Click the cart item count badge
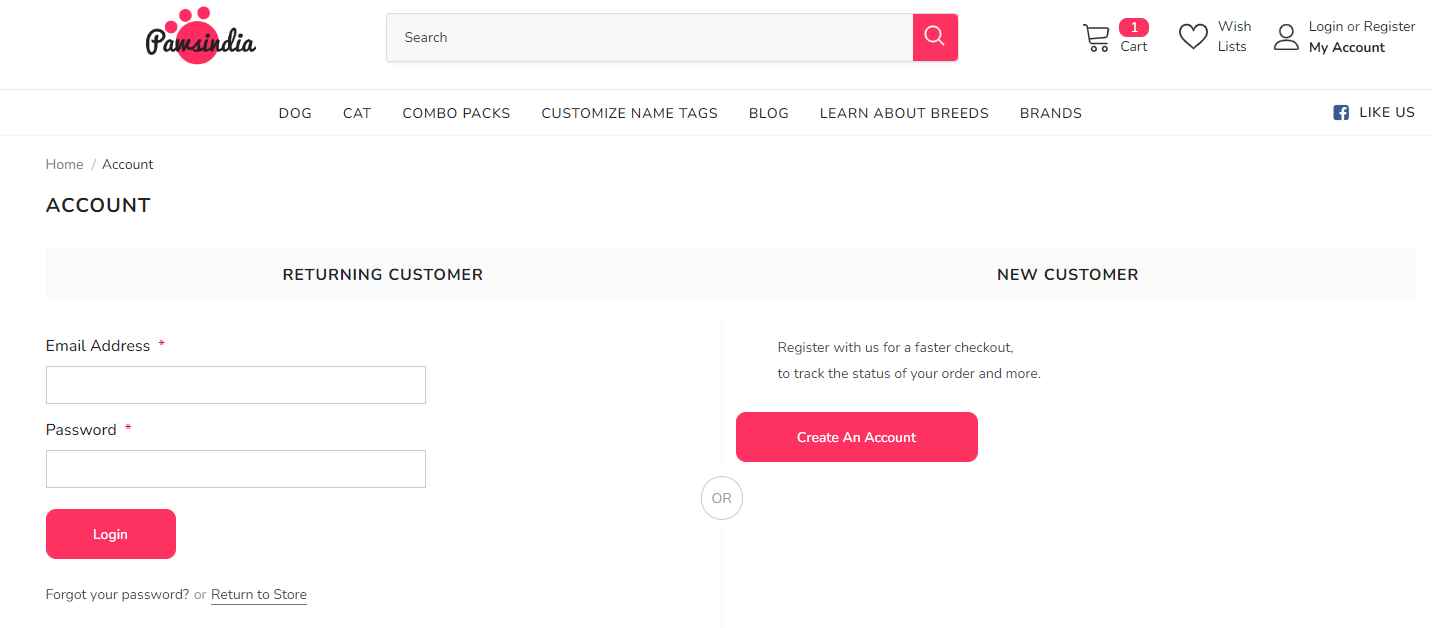This screenshot has height=628, width=1432. click(x=1133, y=27)
